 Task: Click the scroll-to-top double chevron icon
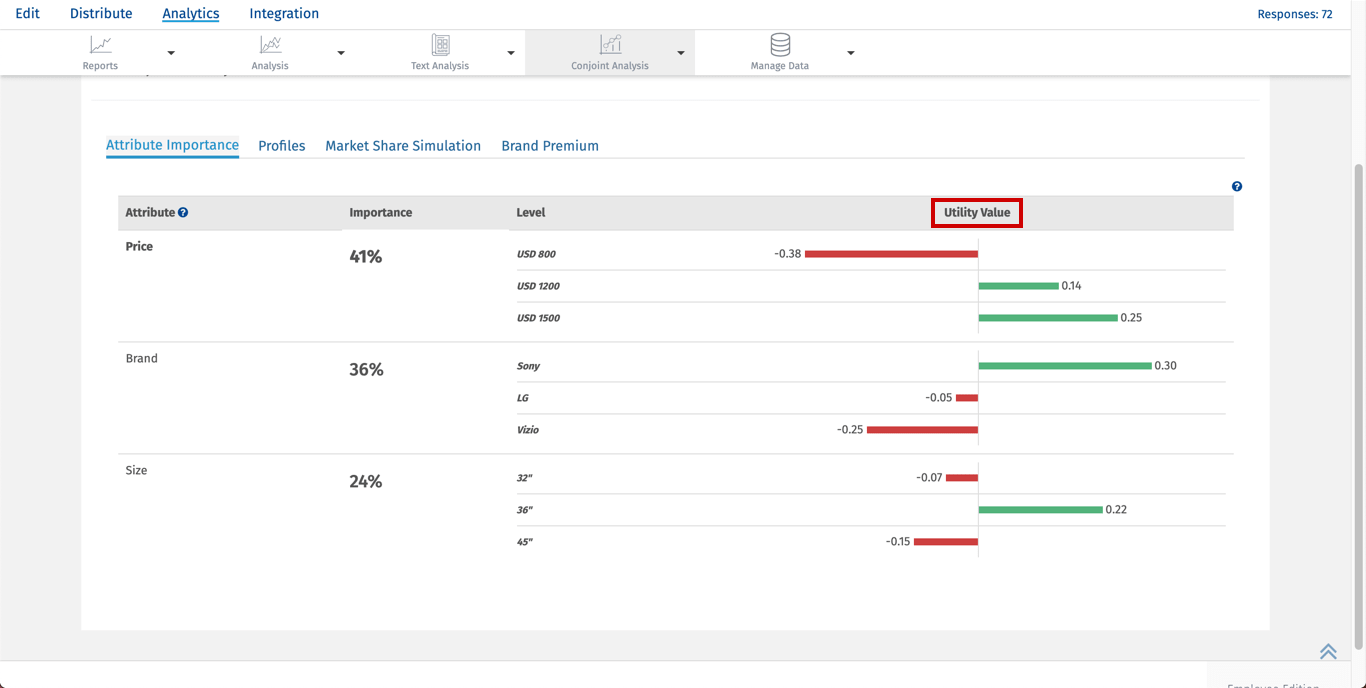1328,651
